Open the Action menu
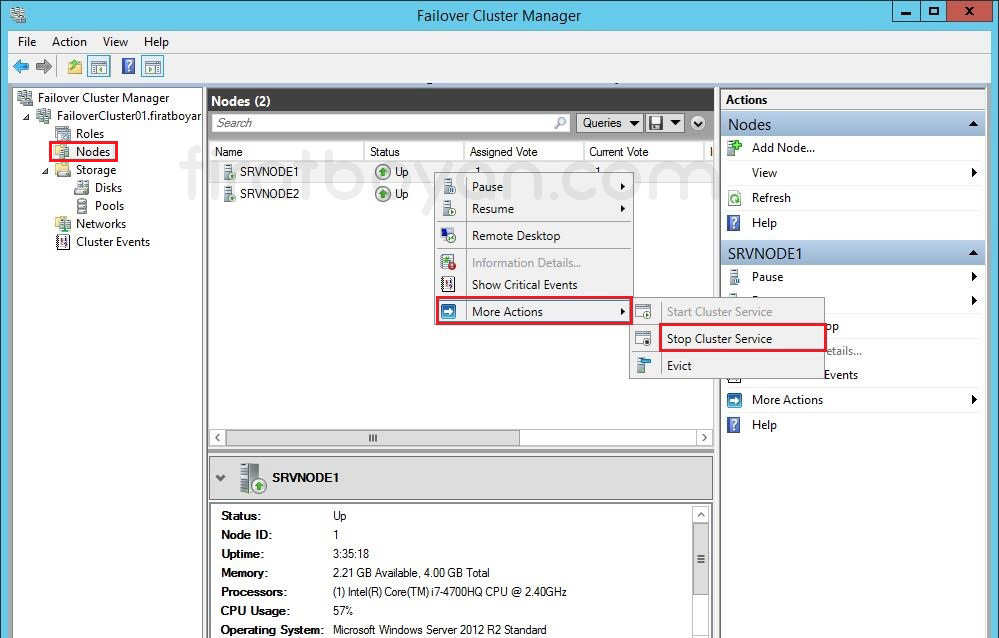 pos(69,42)
